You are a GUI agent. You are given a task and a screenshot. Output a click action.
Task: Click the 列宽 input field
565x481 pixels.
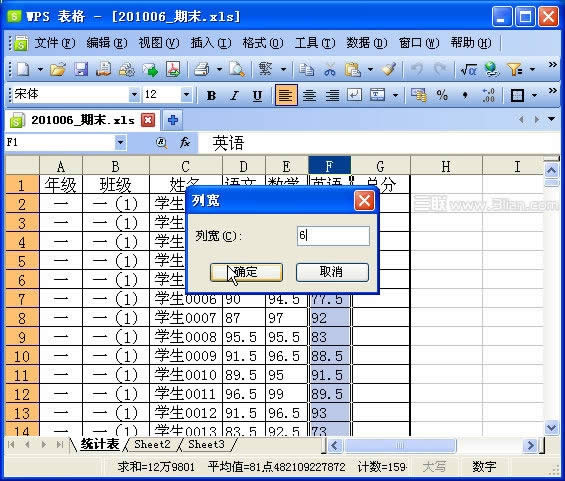[x=333, y=236]
